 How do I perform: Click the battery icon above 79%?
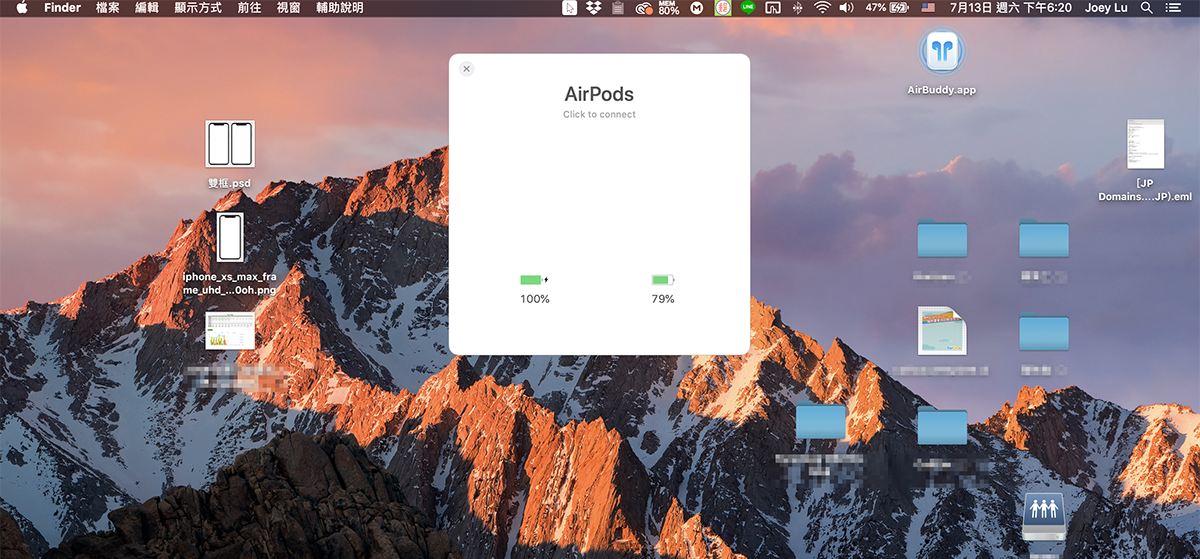(x=663, y=280)
